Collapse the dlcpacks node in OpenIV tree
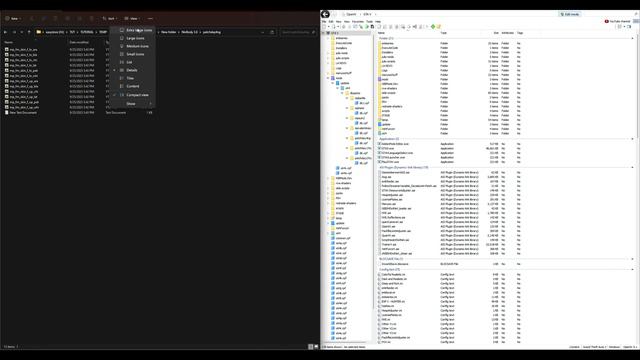This screenshot has height=360, width=640. [x=343, y=93]
